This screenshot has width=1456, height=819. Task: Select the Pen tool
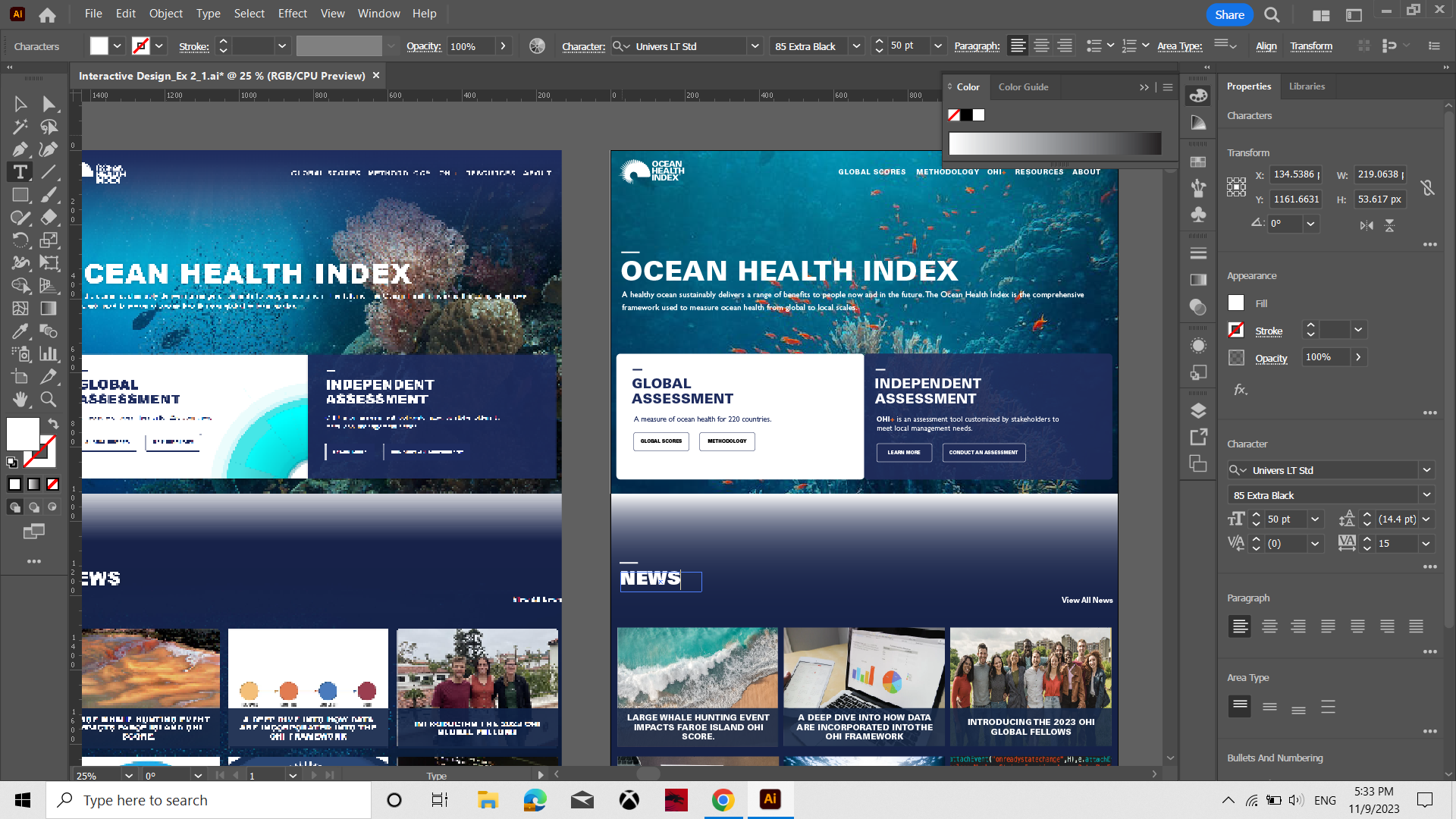point(20,149)
